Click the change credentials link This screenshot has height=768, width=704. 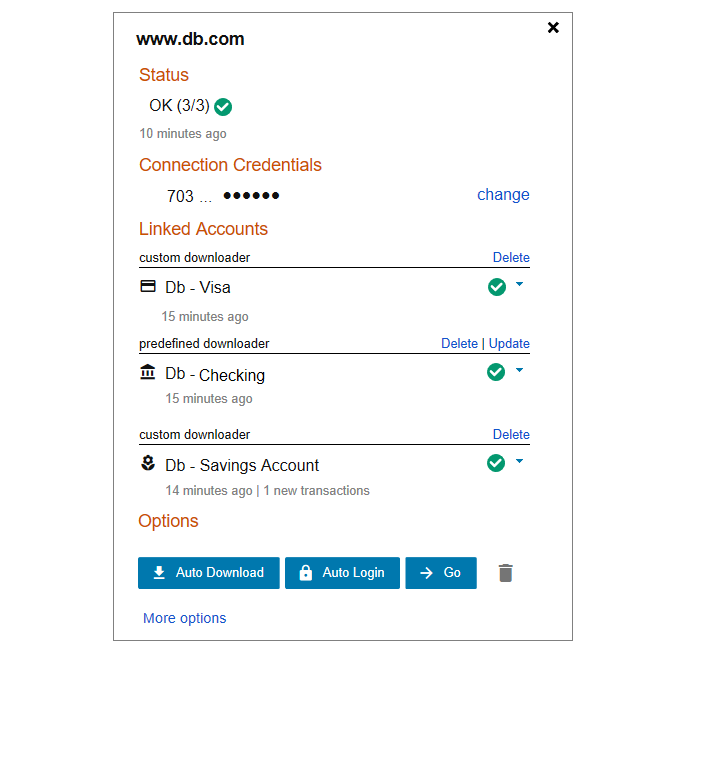click(503, 195)
